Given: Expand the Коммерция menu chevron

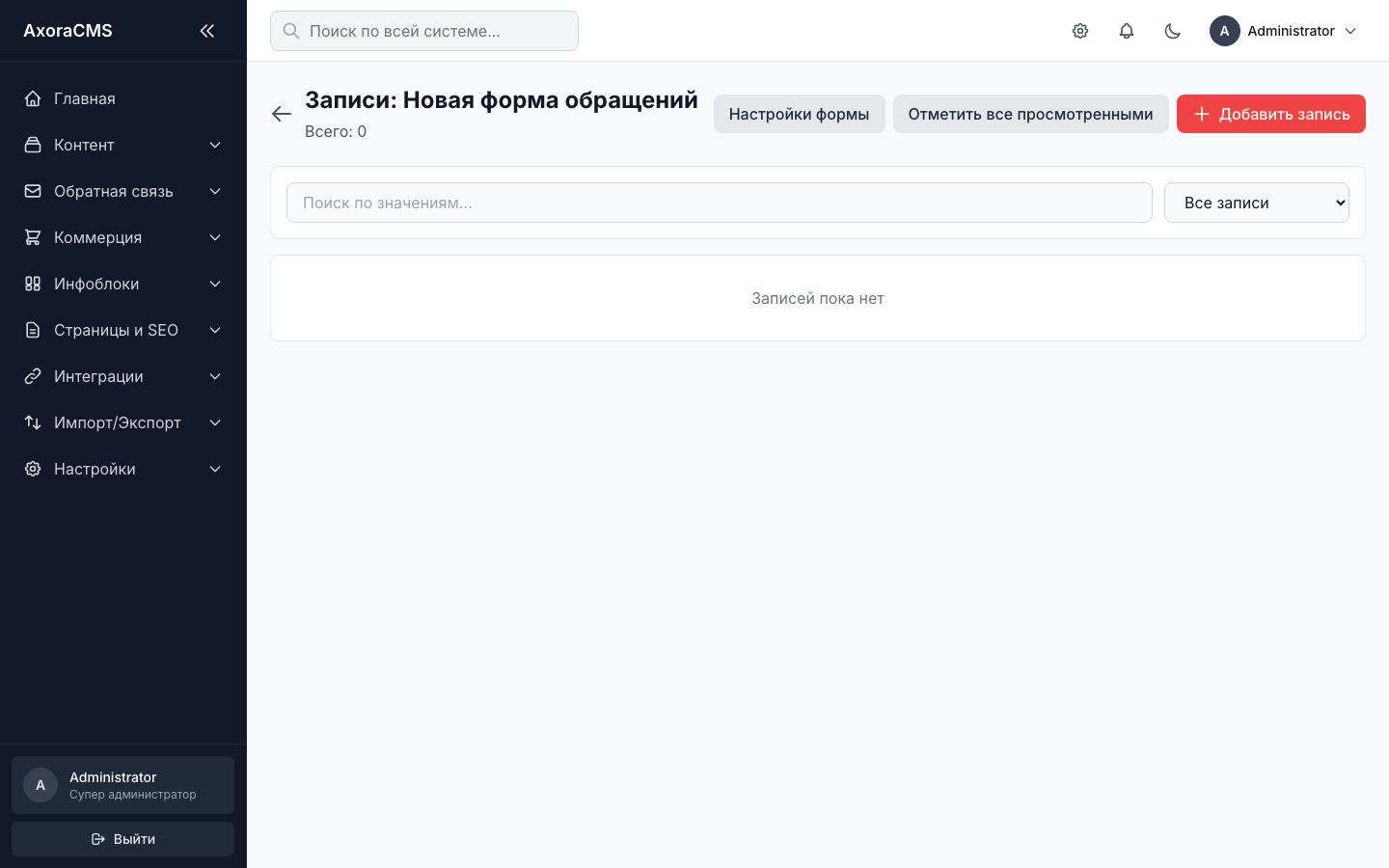Looking at the screenshot, I should [x=215, y=237].
